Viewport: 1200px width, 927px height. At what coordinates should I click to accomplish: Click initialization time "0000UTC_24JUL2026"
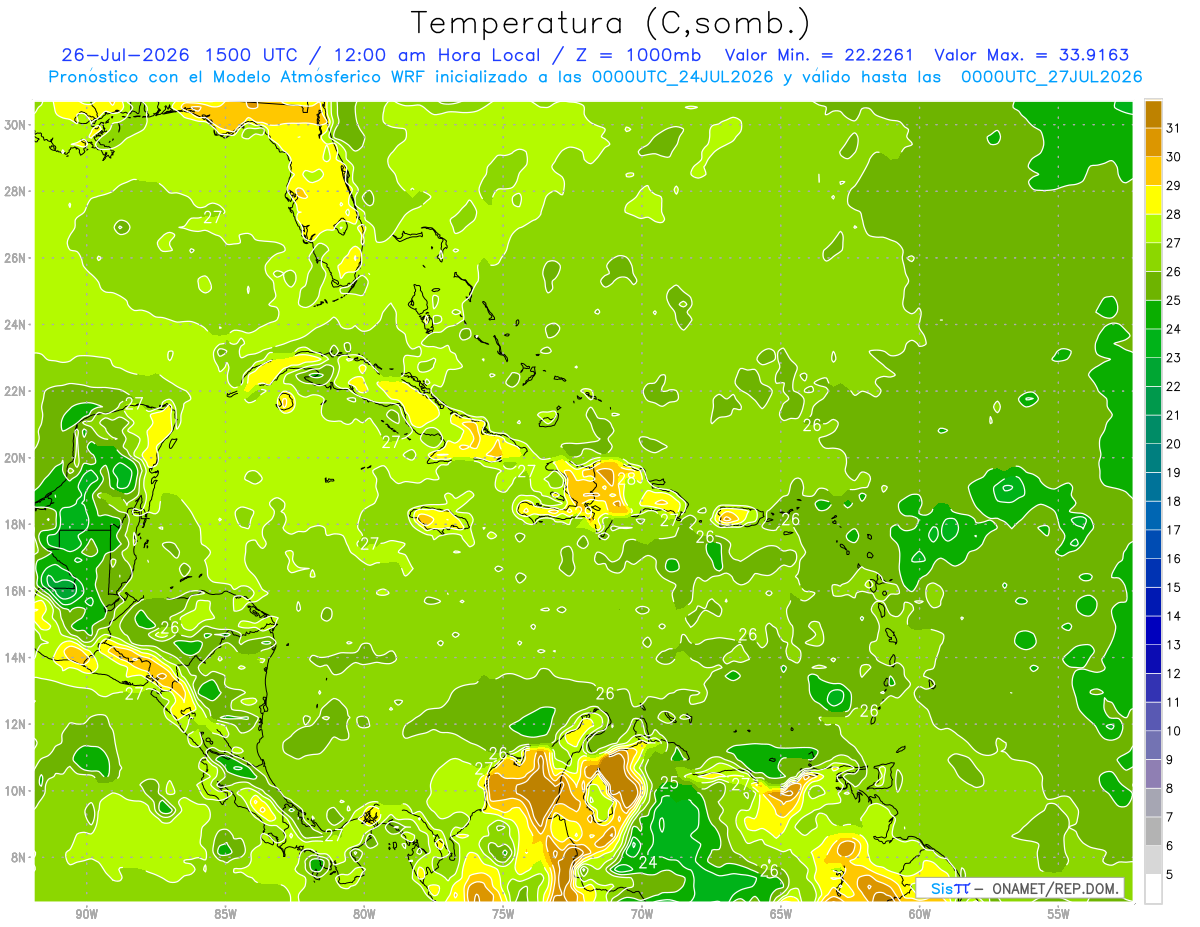pyautogui.click(x=685, y=77)
